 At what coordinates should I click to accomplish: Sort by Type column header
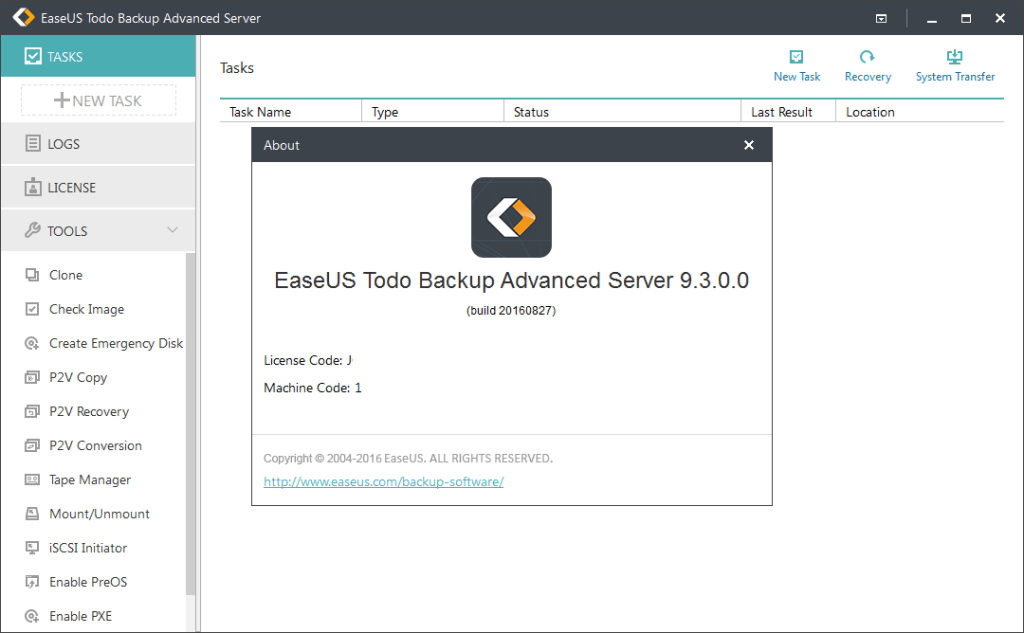pos(432,112)
